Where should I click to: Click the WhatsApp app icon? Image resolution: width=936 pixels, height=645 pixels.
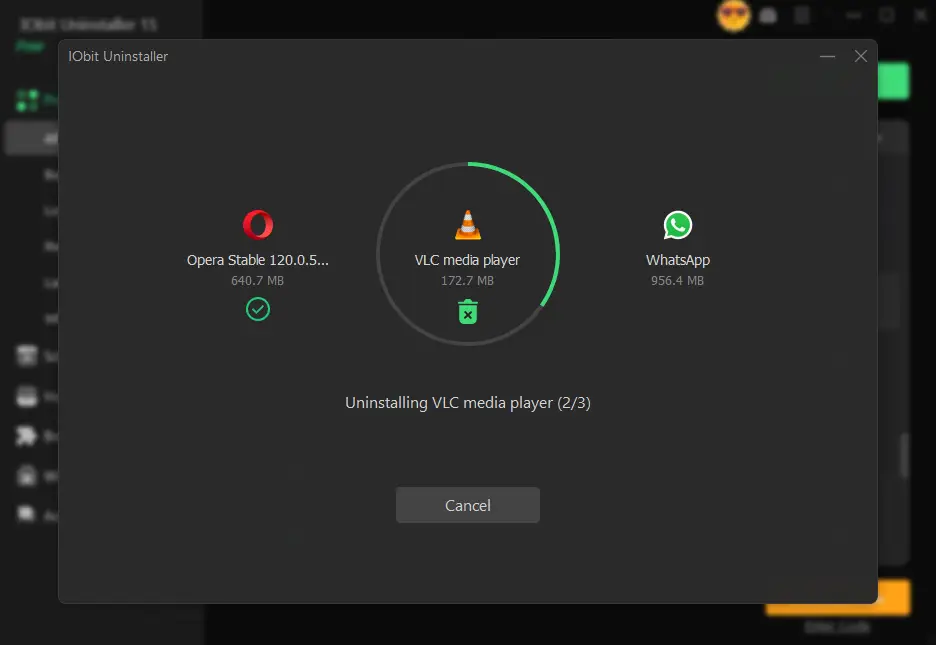678,225
